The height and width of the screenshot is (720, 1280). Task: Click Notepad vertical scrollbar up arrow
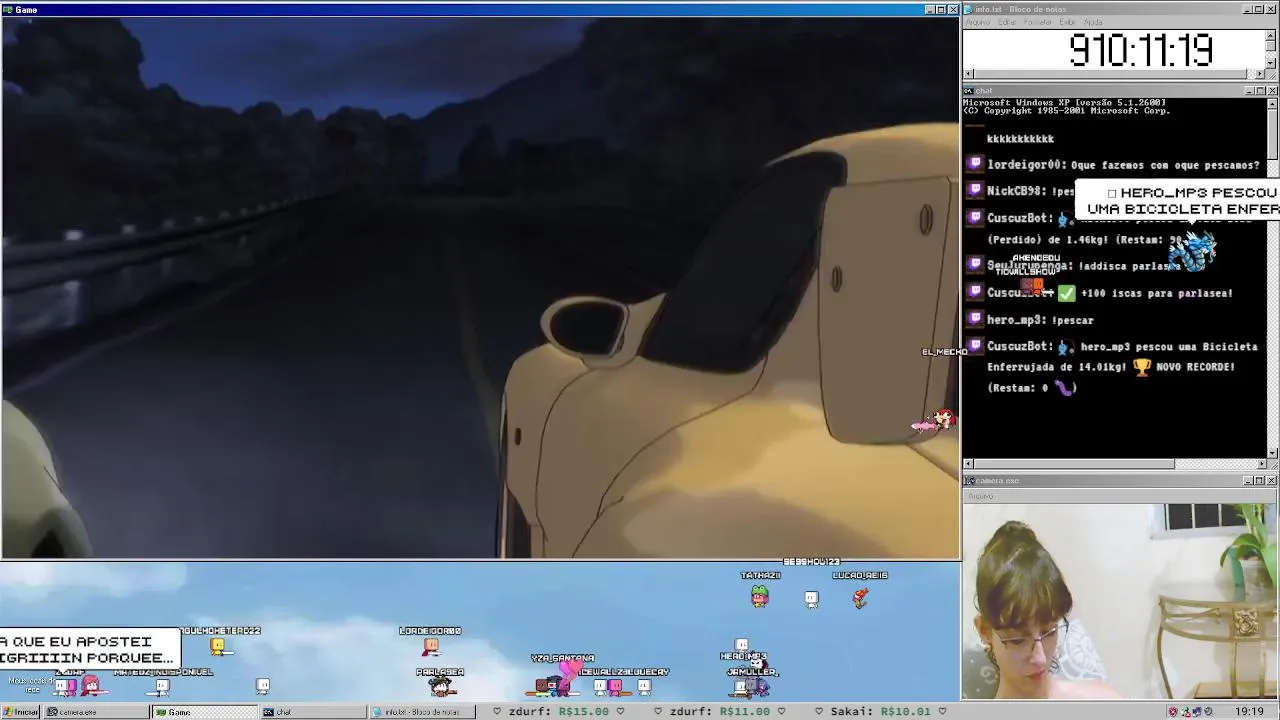(x=1271, y=34)
